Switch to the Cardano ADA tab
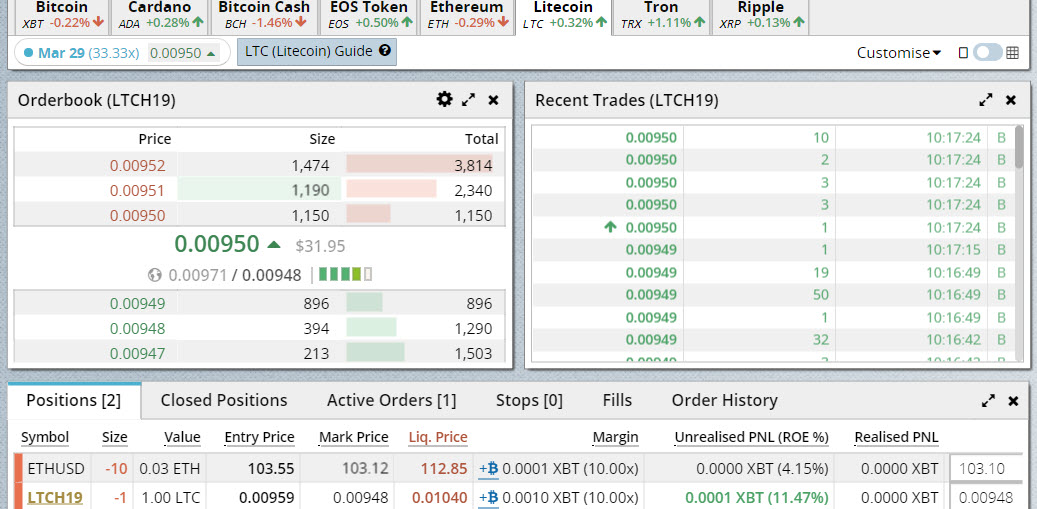Viewport: 1037px width, 509px height. pyautogui.click(x=159, y=16)
